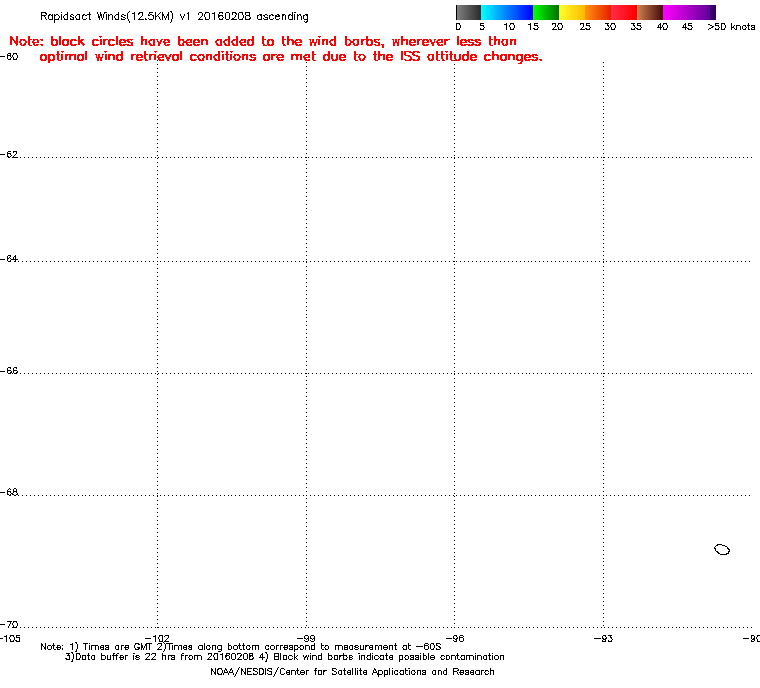Click the -68 latitude label
Viewport: 760px width, 688px height.
(x=9, y=492)
